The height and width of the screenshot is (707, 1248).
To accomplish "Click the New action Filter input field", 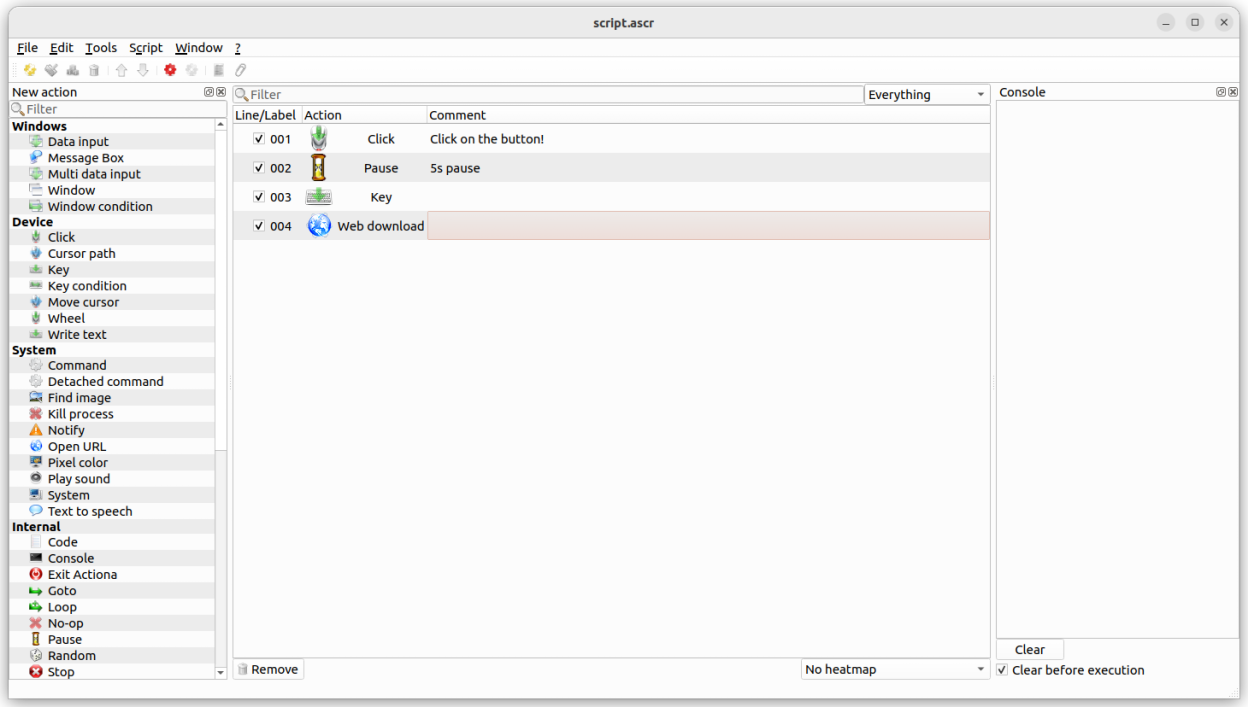I will coord(118,109).
